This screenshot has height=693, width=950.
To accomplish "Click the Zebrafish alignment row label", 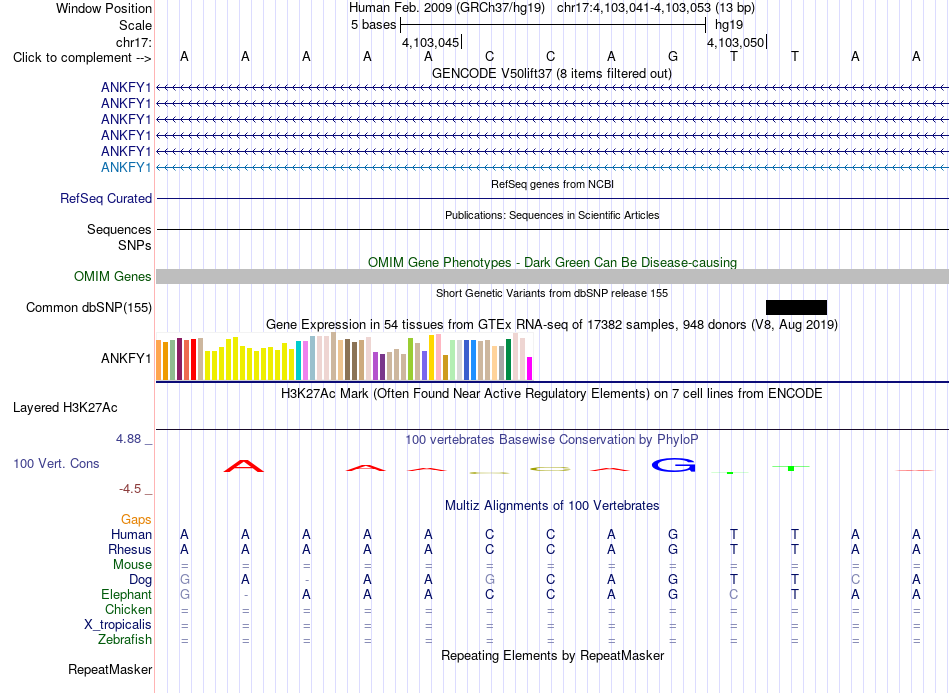I will click(x=125, y=639).
